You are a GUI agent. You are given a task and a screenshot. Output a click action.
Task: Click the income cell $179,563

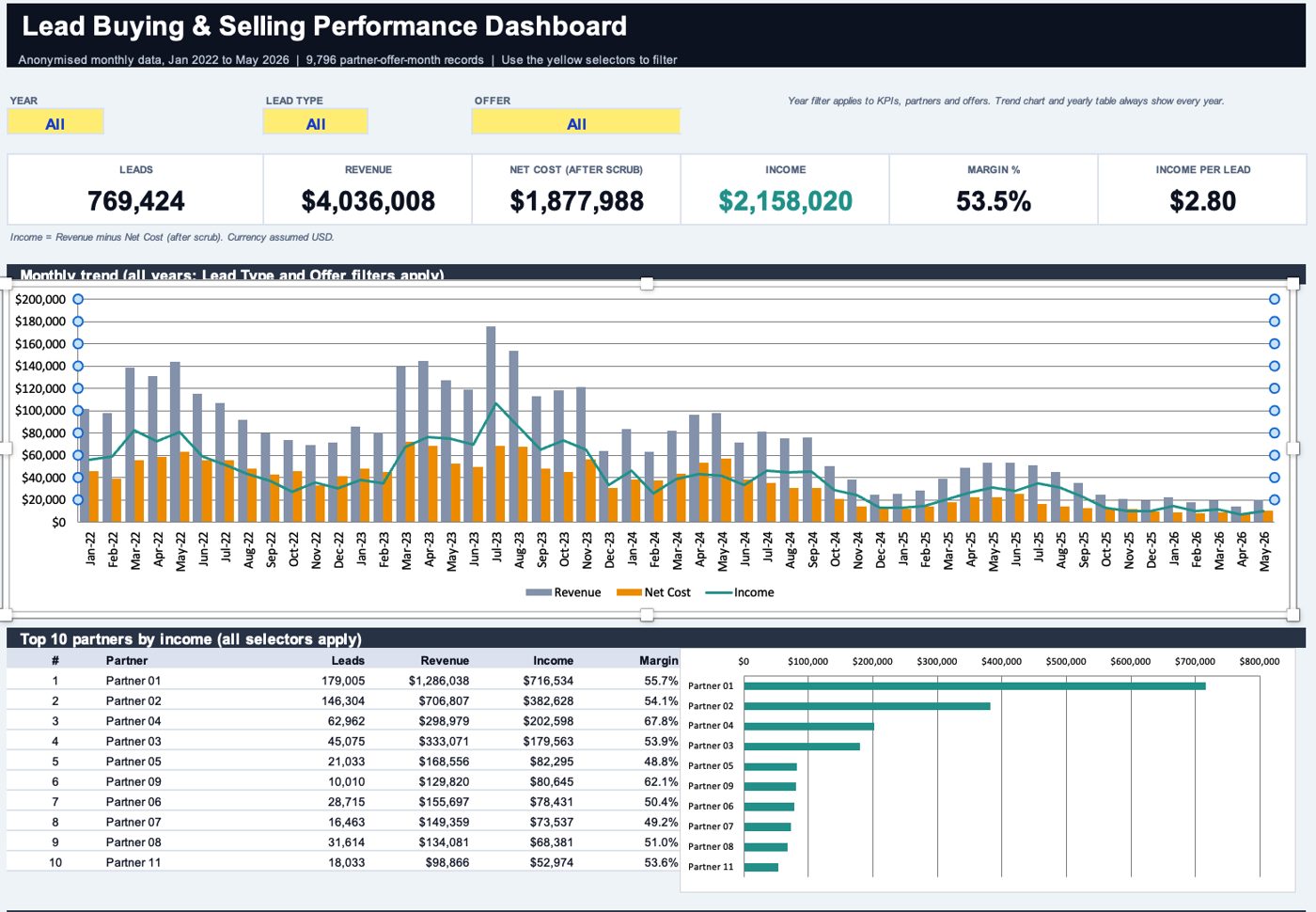(548, 742)
